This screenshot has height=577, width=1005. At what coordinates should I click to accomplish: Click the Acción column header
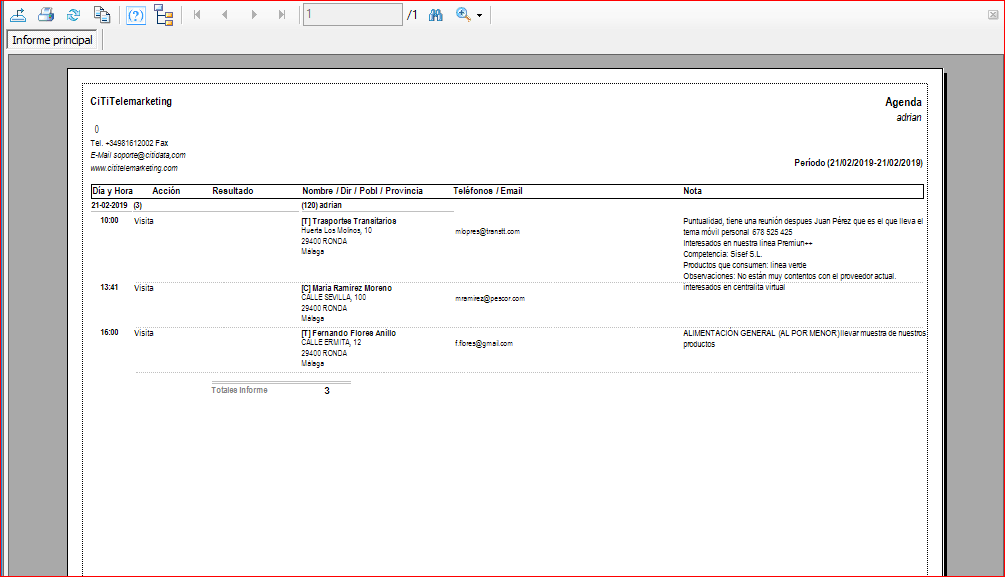click(166, 191)
